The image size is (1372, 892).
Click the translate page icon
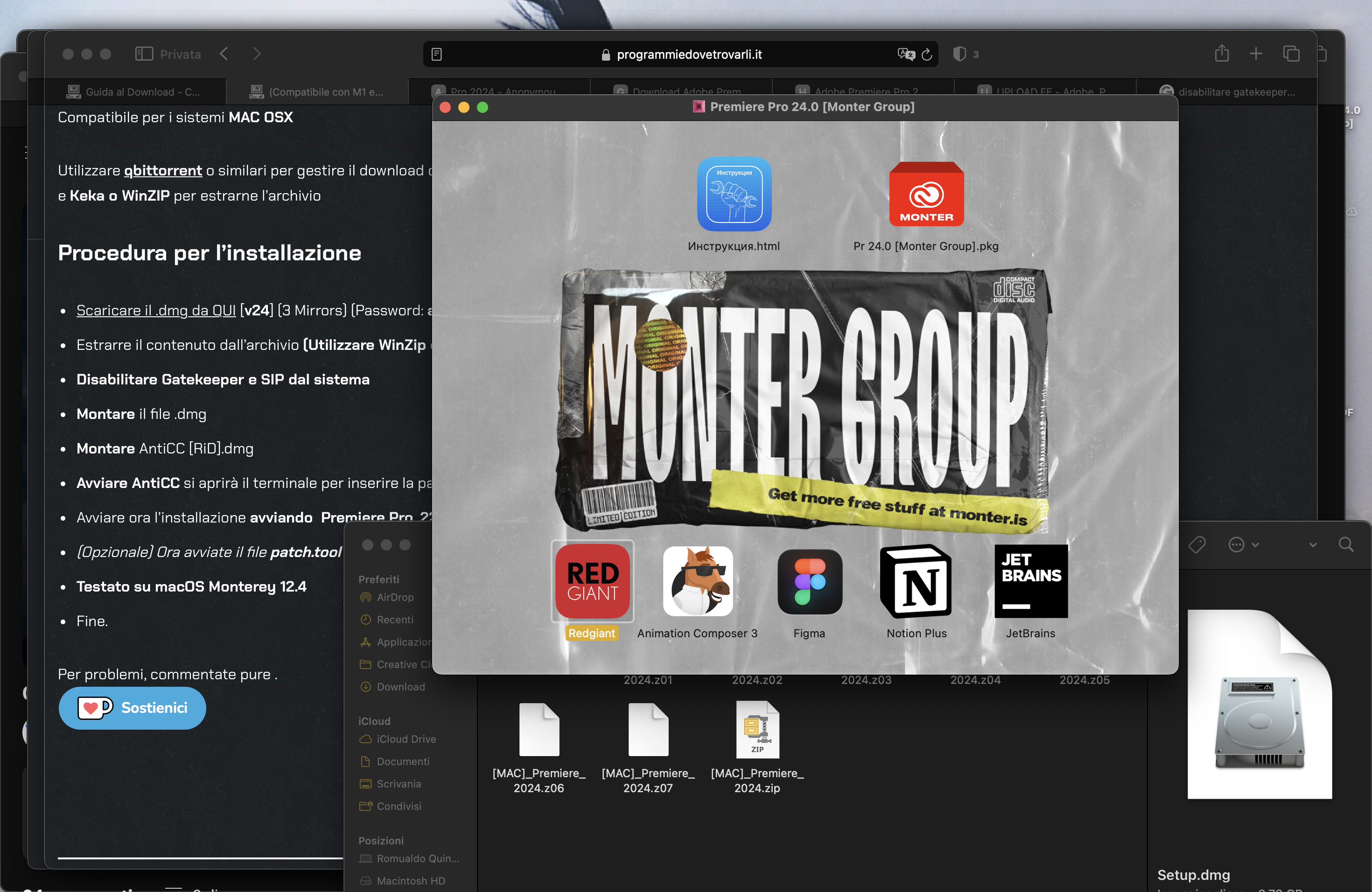pyautogui.click(x=906, y=54)
